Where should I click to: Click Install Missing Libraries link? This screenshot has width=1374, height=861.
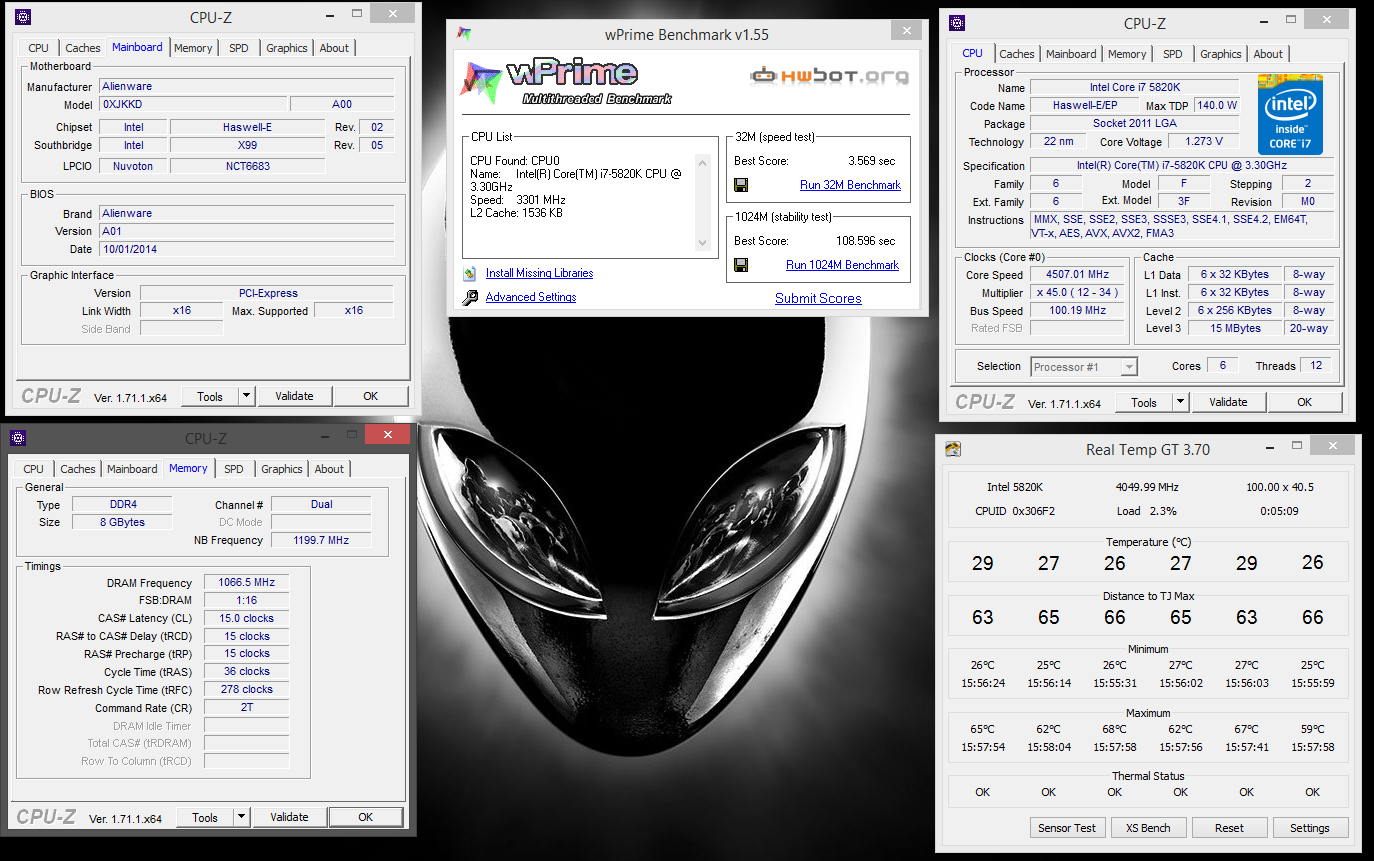click(539, 273)
